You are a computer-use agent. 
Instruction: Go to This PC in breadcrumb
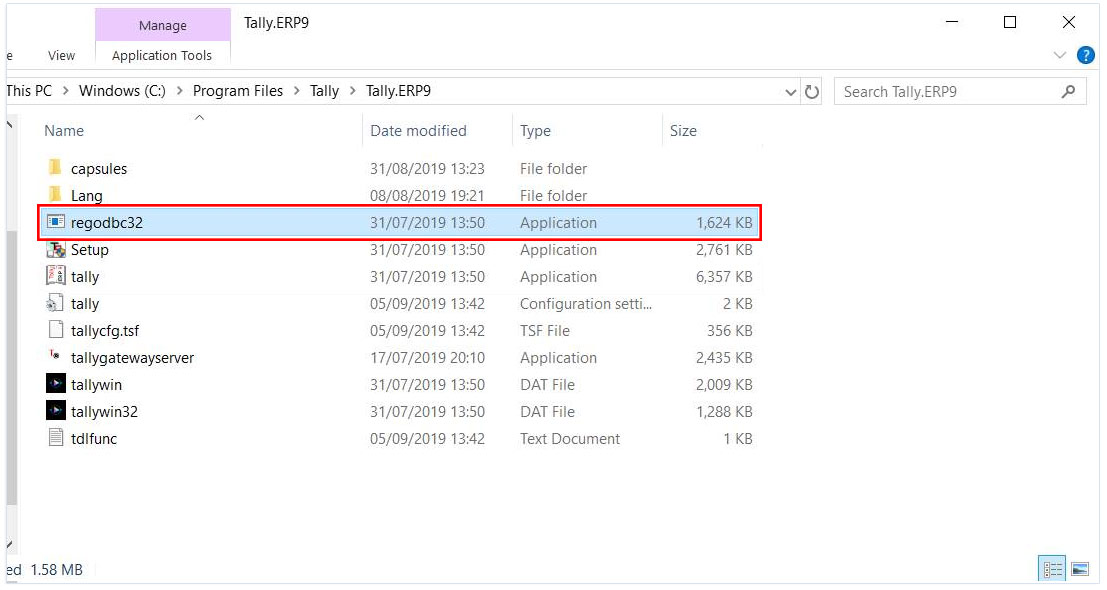[29, 91]
